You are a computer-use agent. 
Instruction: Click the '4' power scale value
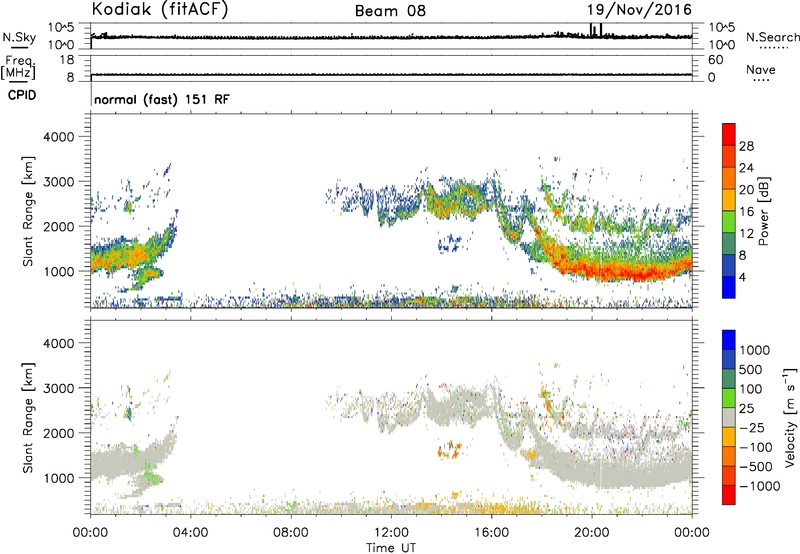pyautogui.click(x=742, y=277)
